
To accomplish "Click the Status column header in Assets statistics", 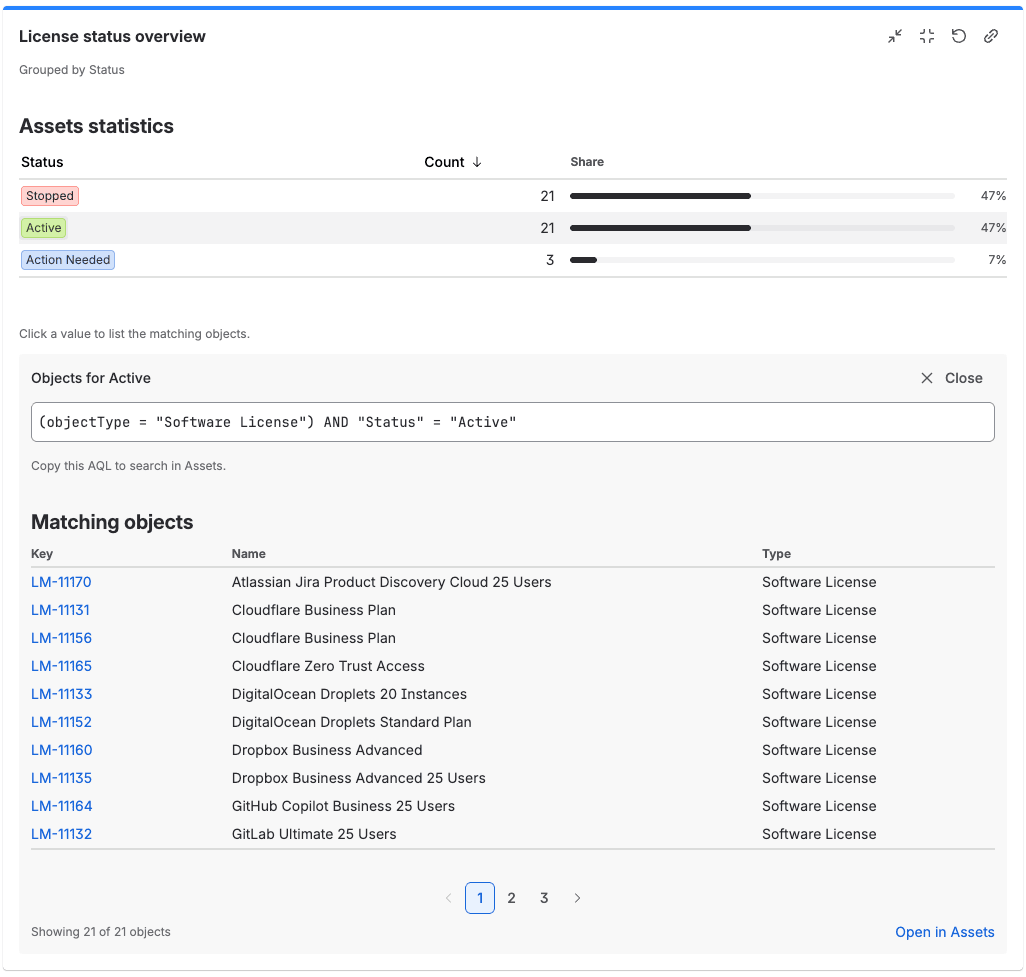I will tap(42, 162).
